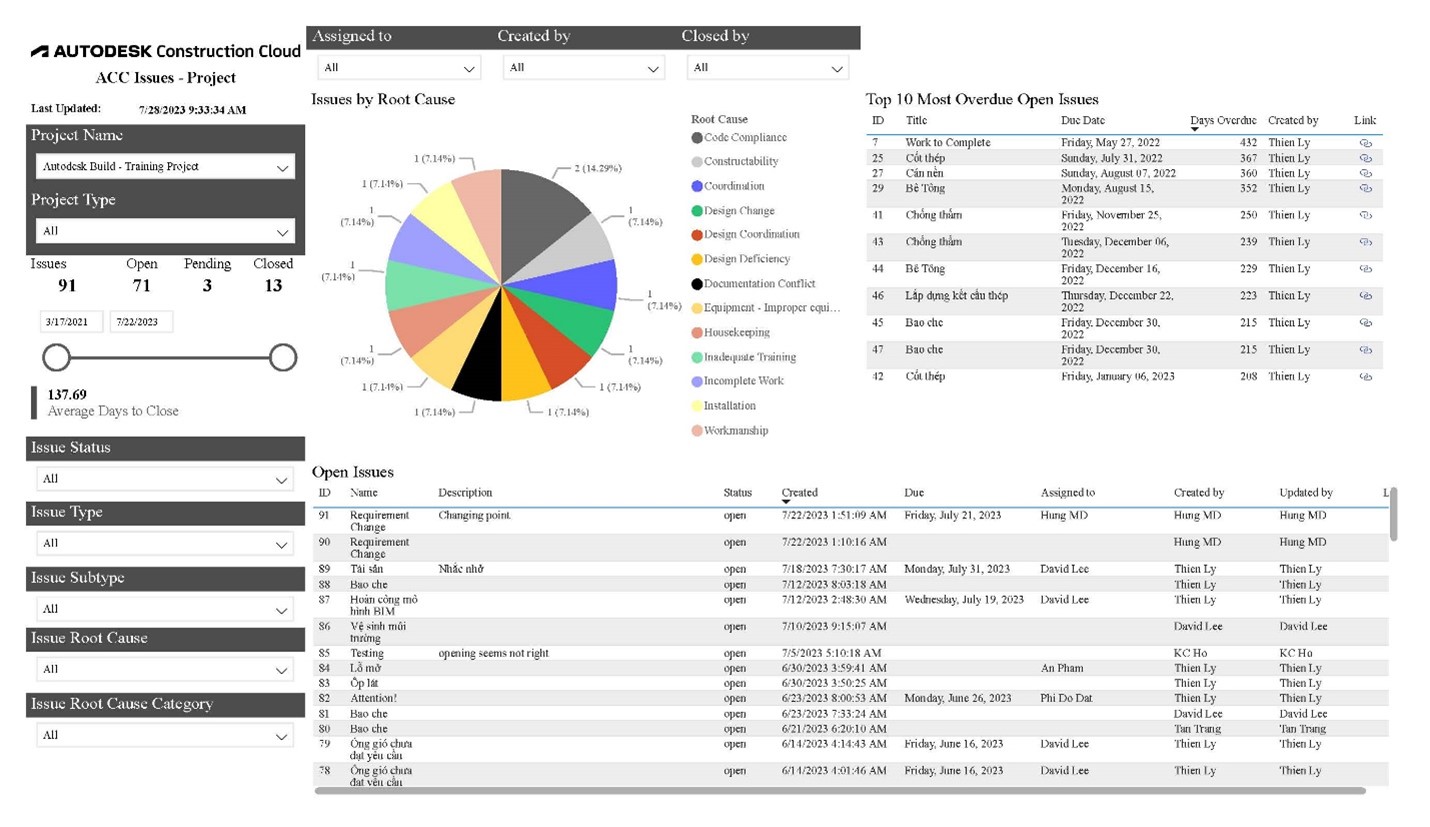Screen dimensions: 1430x827
Task: Click the Documentation Conflict legend color dot
Action: click(x=697, y=284)
